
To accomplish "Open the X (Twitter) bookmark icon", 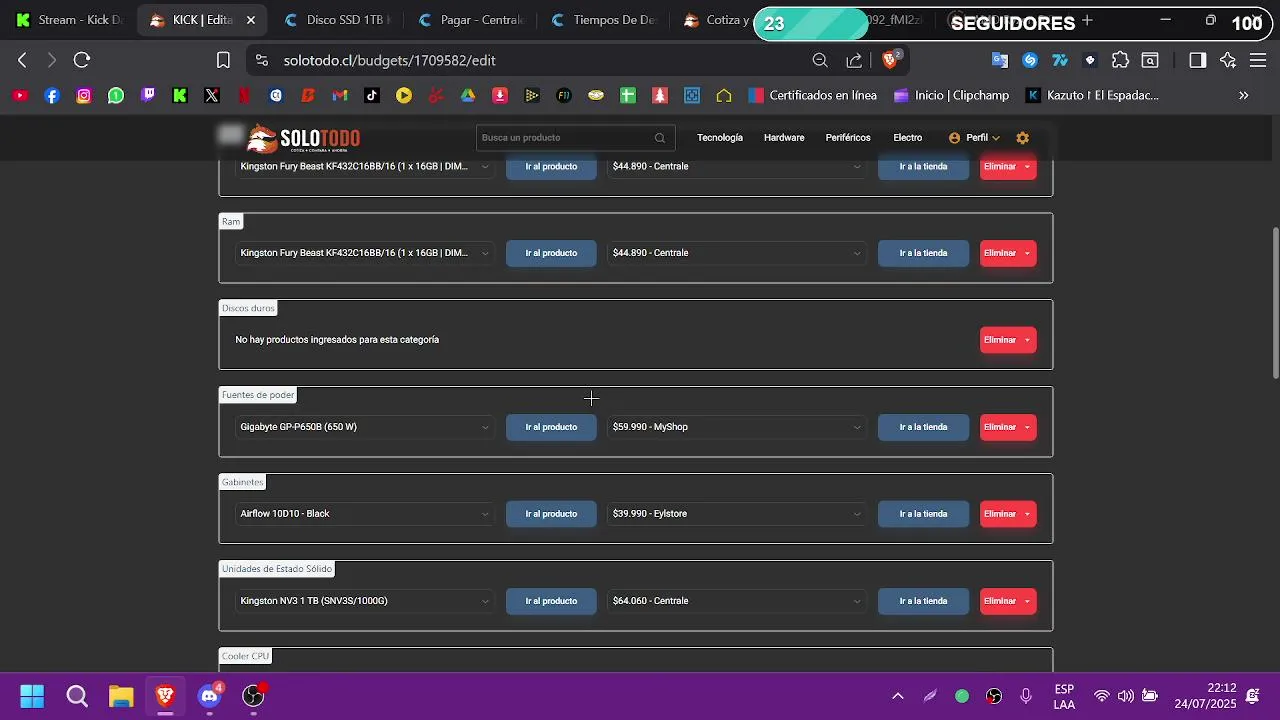I will tap(212, 96).
